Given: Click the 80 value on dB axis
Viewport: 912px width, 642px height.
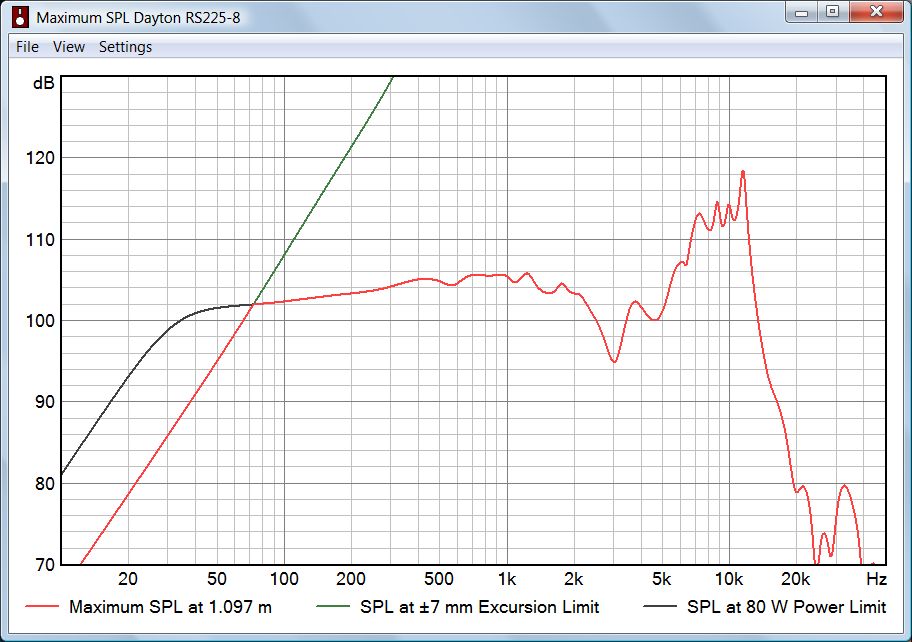Looking at the screenshot, I should [44, 483].
